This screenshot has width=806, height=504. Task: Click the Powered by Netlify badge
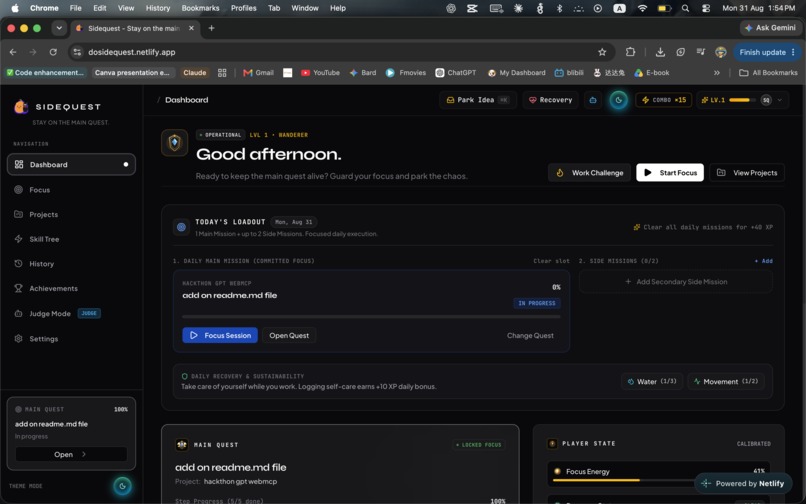tap(743, 483)
